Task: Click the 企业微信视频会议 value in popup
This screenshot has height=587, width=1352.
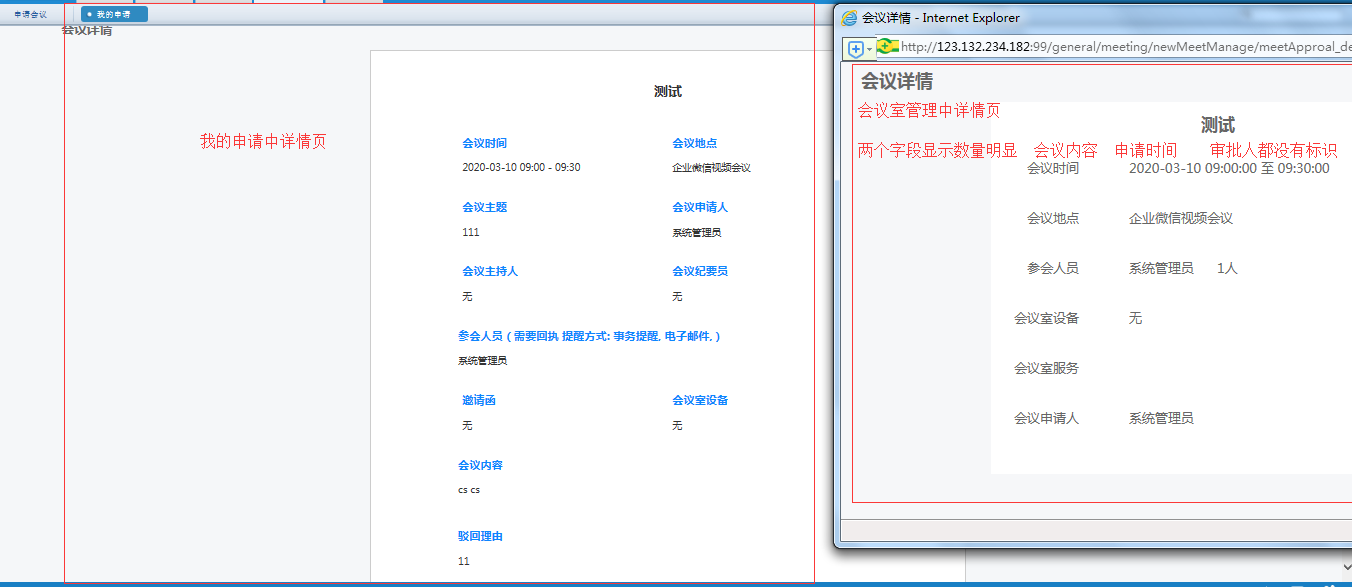Action: [1180, 218]
